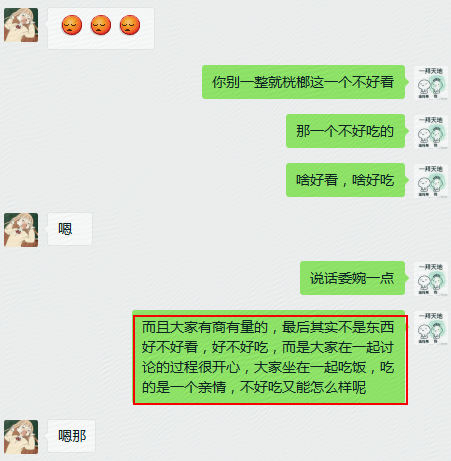
Task: Select the white '嗯' reply bubble
Action: coord(69,229)
